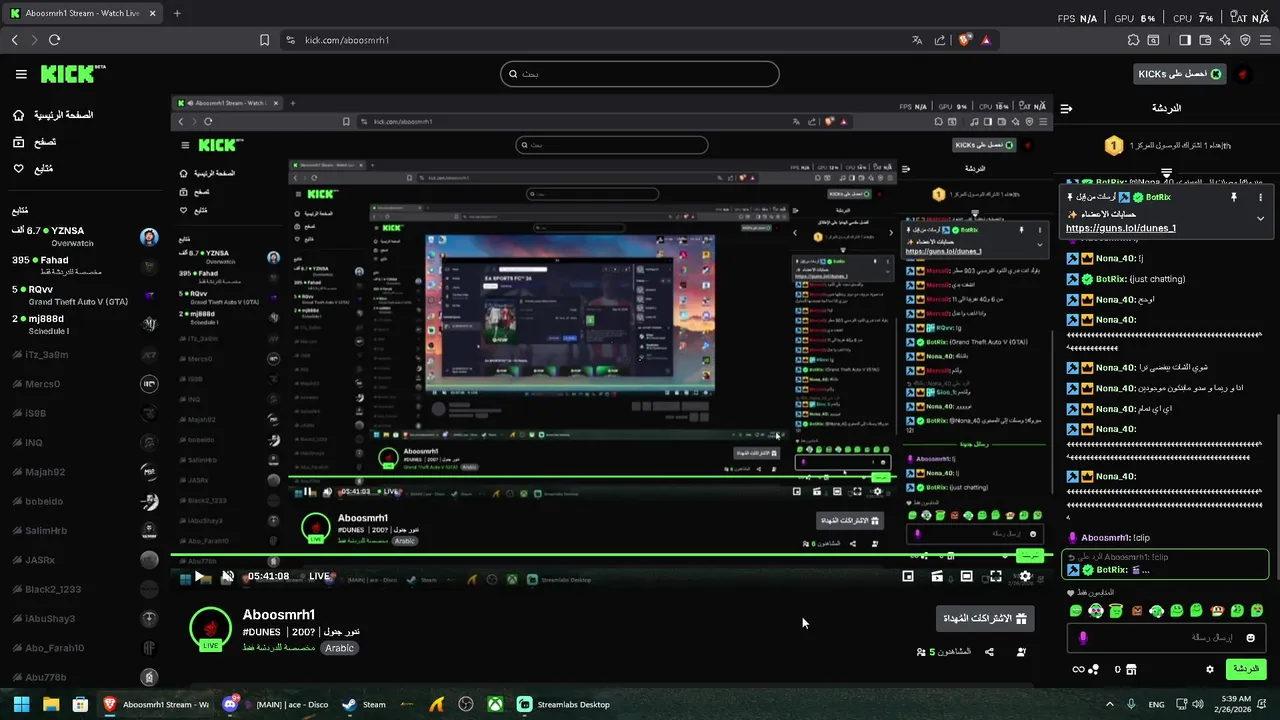Enter fullscreen in the player
The height and width of the screenshot is (720, 1280).
(996, 576)
